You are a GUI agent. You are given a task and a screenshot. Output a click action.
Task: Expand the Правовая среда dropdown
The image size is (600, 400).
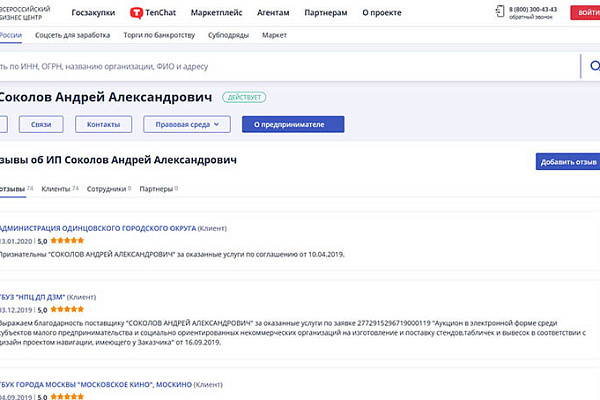(x=187, y=124)
